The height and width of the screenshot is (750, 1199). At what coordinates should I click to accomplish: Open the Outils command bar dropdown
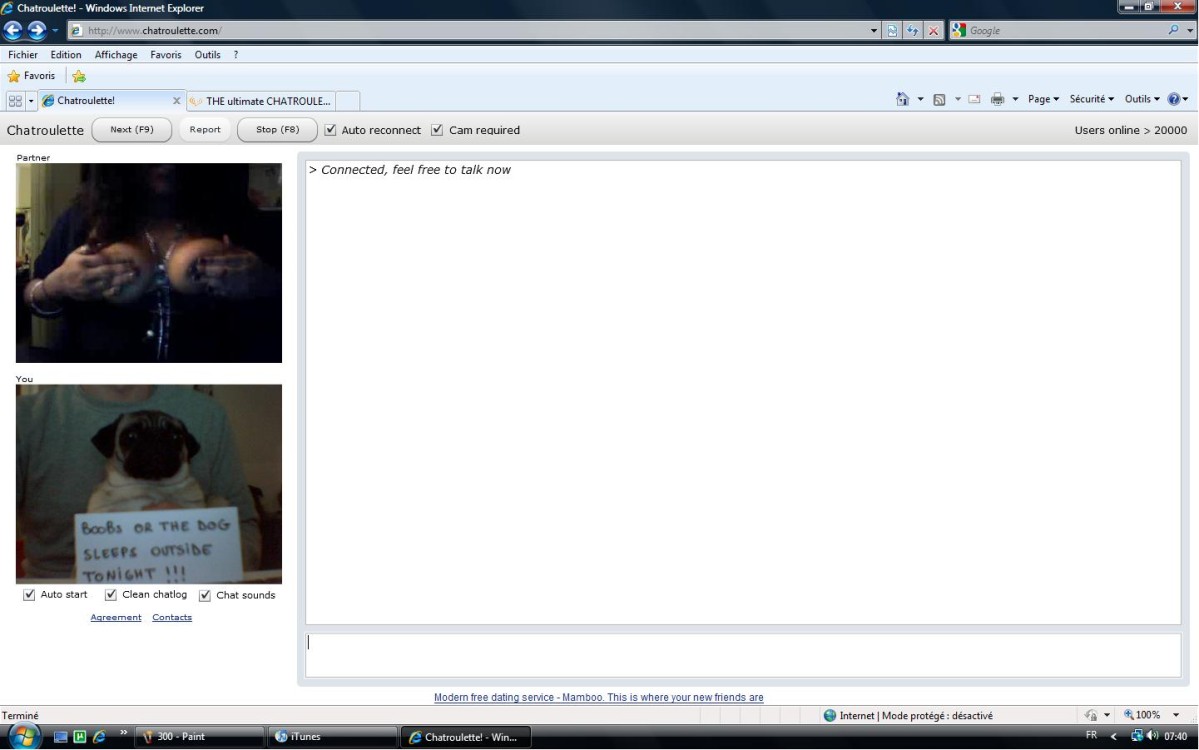pyautogui.click(x=1142, y=99)
